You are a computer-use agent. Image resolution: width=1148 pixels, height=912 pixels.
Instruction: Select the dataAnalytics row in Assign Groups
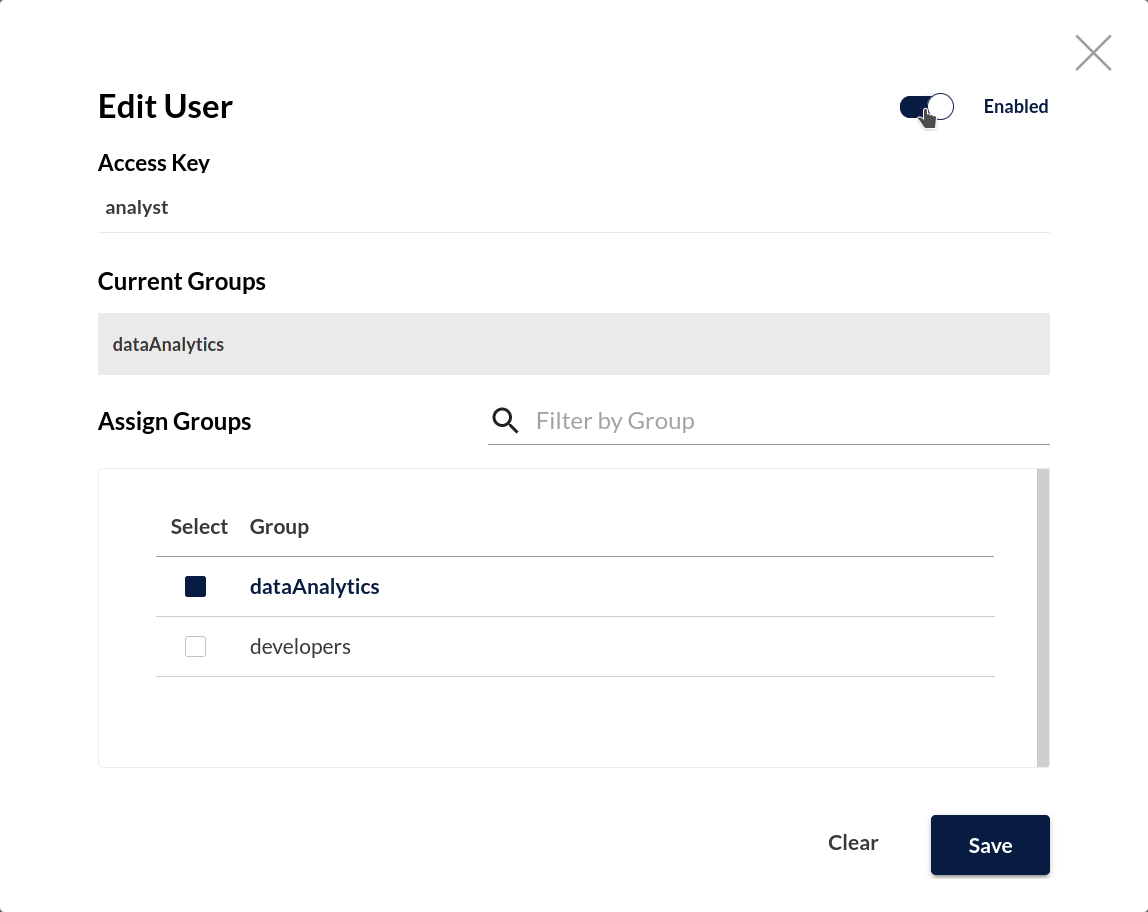click(x=314, y=586)
